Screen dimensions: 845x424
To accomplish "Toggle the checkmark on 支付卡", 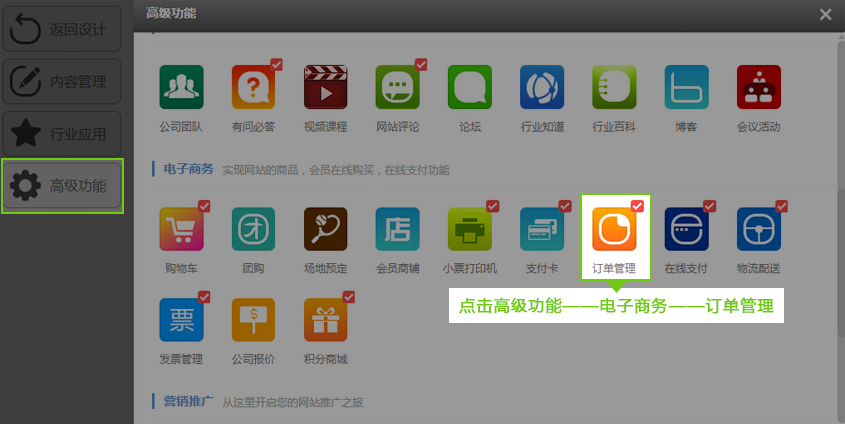I will (565, 206).
